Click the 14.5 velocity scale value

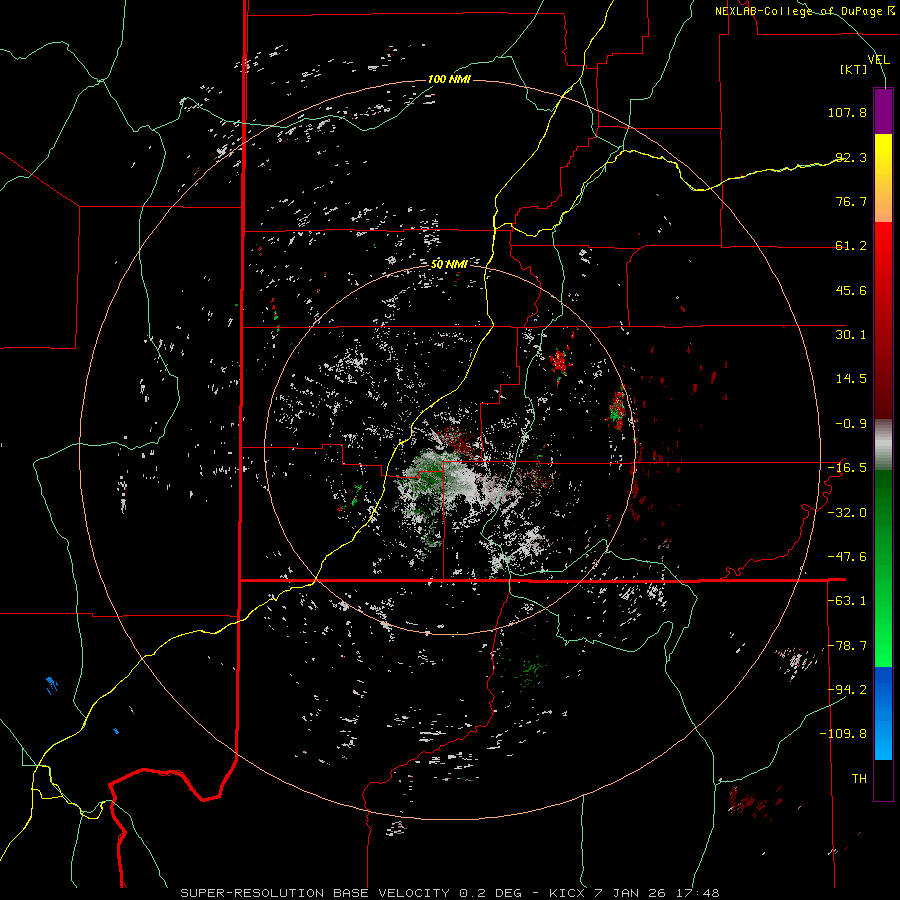(851, 379)
